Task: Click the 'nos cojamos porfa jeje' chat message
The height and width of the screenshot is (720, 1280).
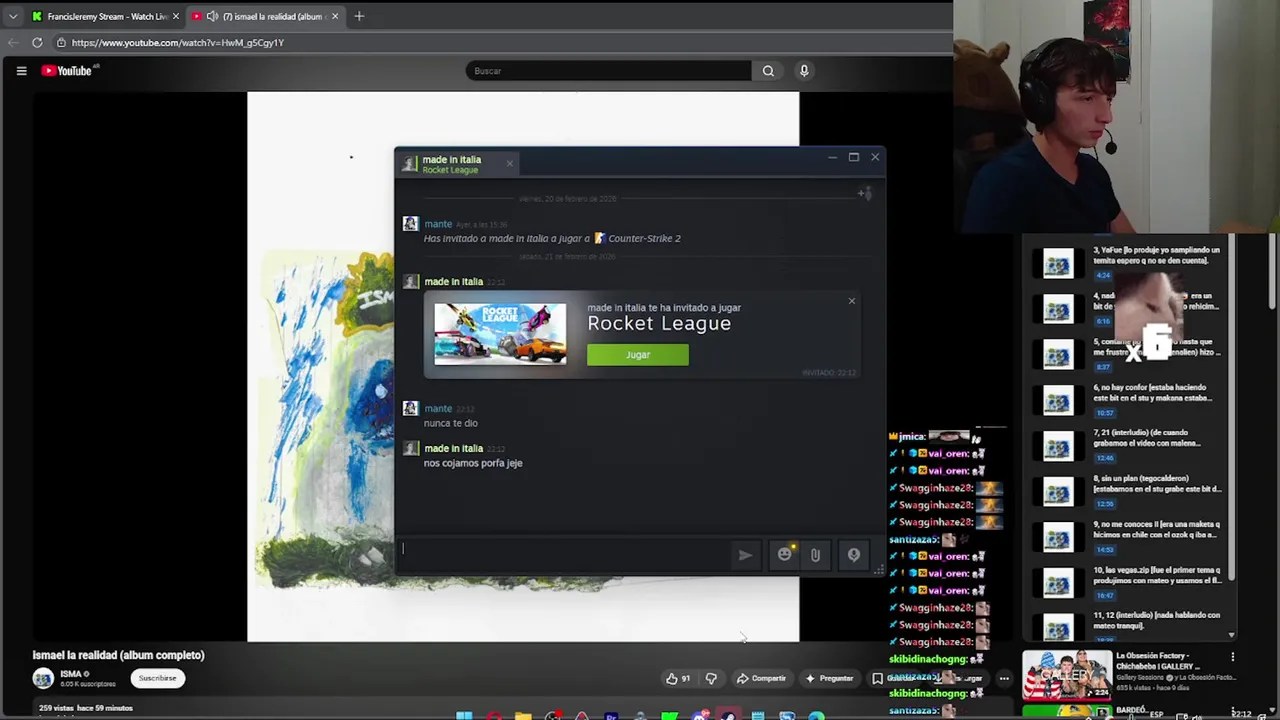Action: [x=473, y=463]
